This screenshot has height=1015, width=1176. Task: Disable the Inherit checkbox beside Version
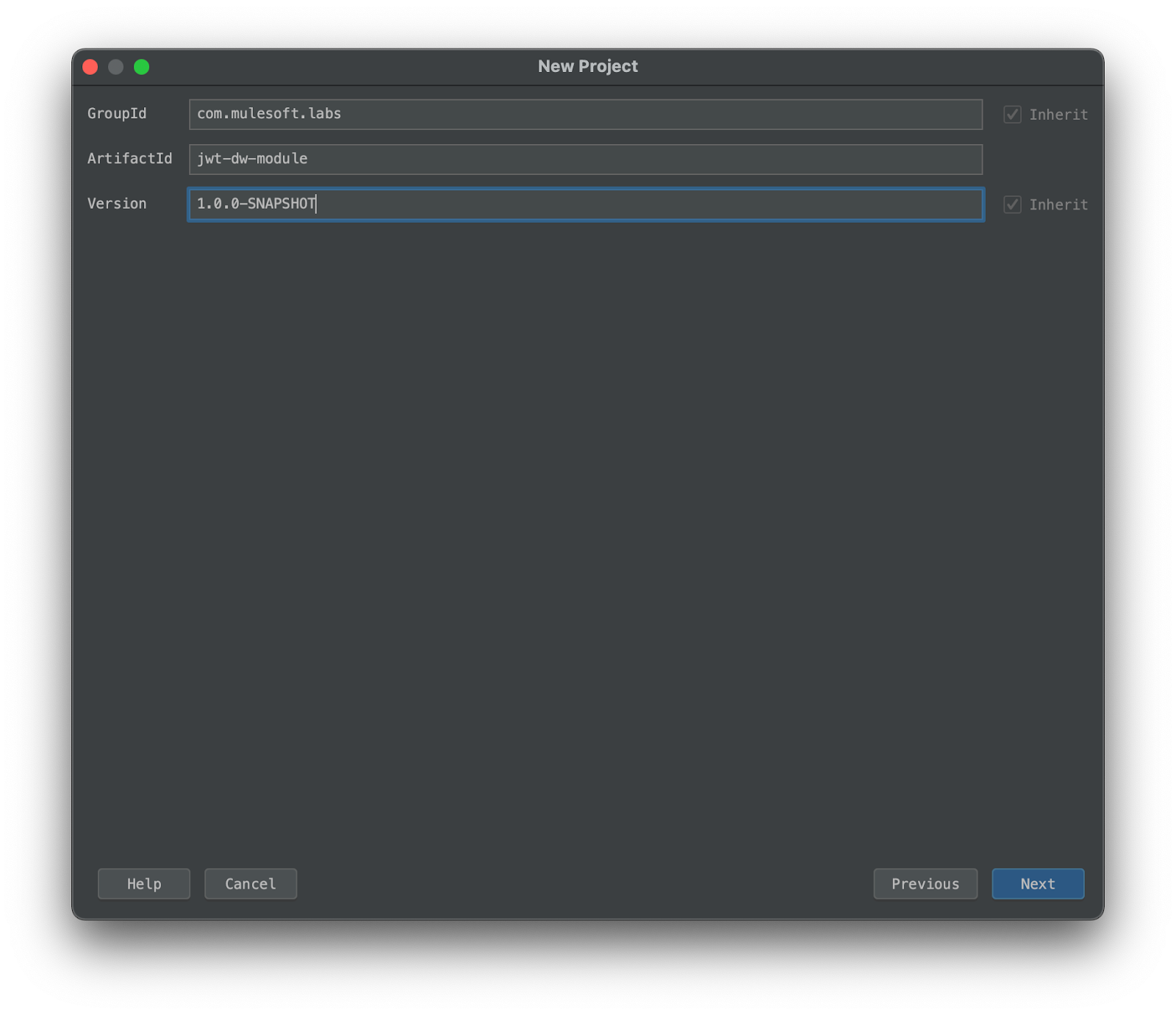(1011, 204)
